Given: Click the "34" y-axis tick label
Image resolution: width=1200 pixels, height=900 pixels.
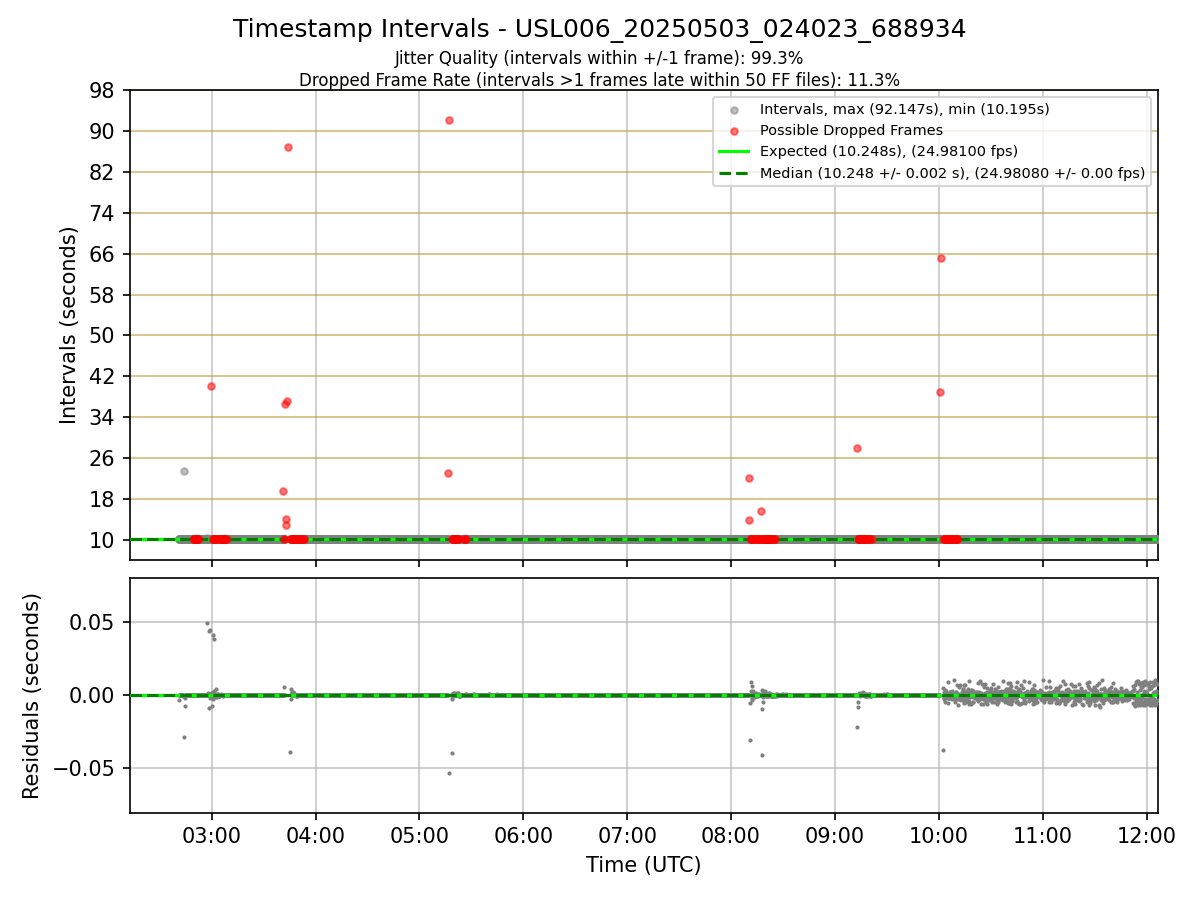Looking at the screenshot, I should 105,417.
